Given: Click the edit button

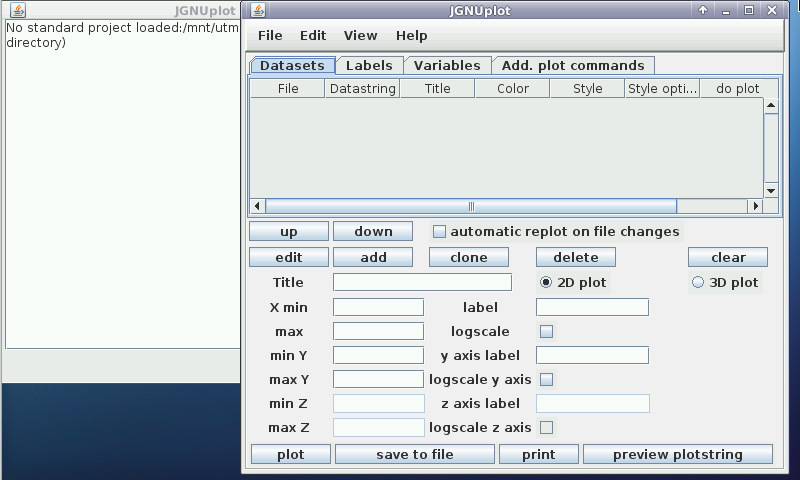Looking at the screenshot, I should (x=289, y=257).
